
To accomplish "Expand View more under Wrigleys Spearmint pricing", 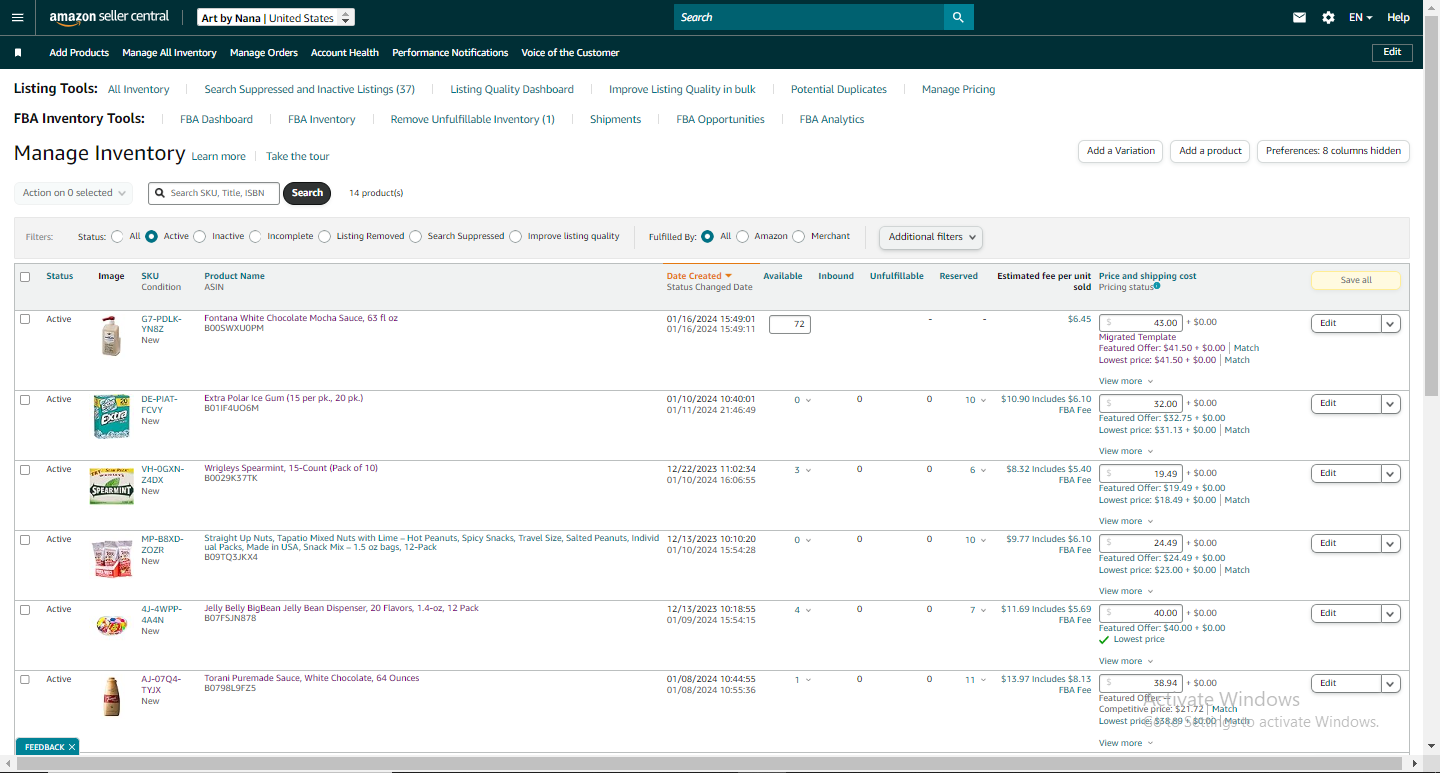I will pos(1126,521).
